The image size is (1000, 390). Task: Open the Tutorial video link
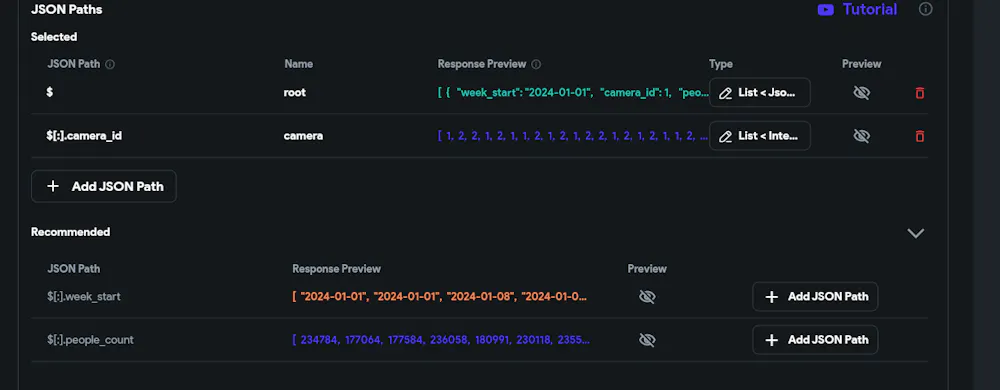857,9
